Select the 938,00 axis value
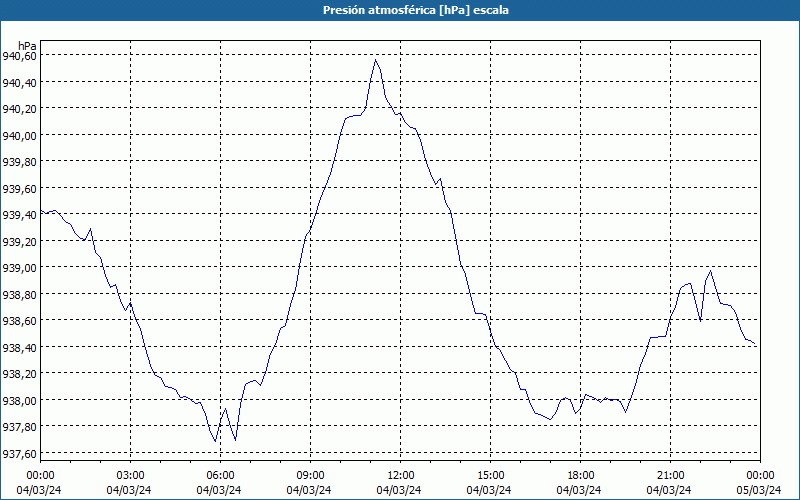 [x=19, y=401]
